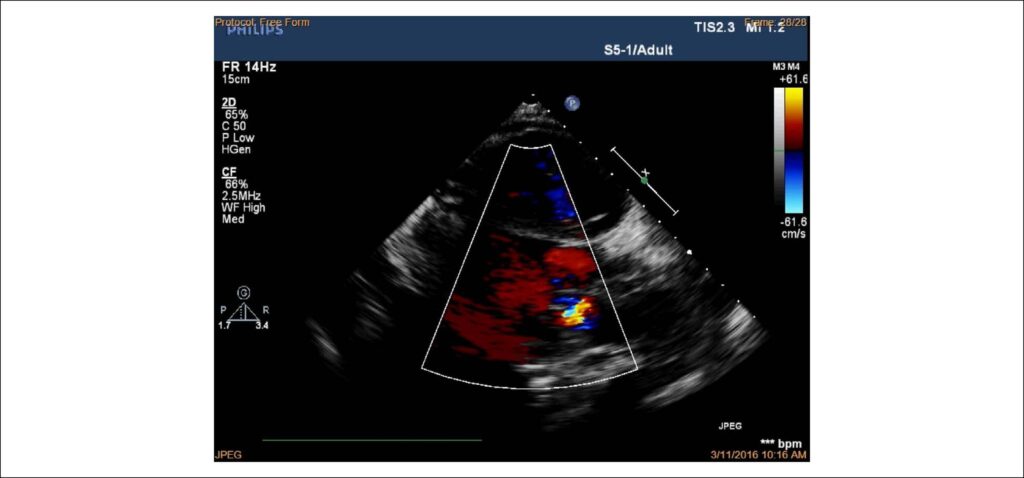The height and width of the screenshot is (478, 1024).
Task: Click the PHILIPS logo
Action: coord(254,31)
